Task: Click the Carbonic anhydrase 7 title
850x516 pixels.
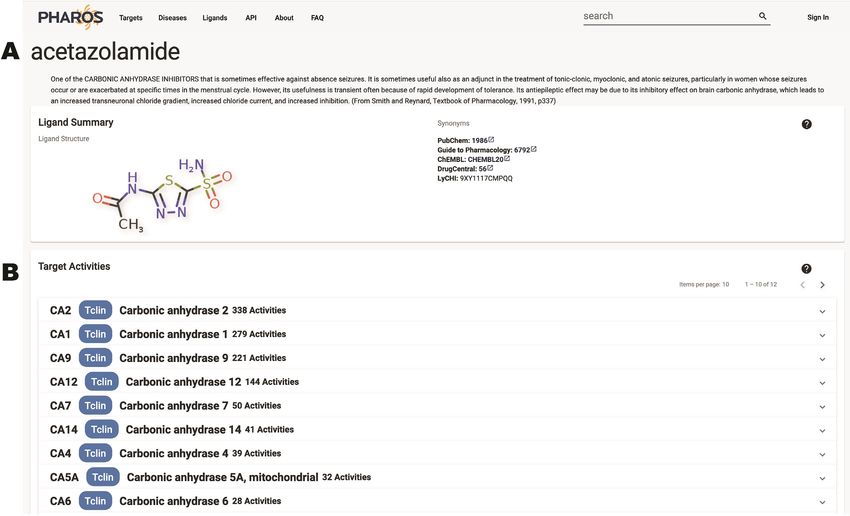Action: point(173,406)
